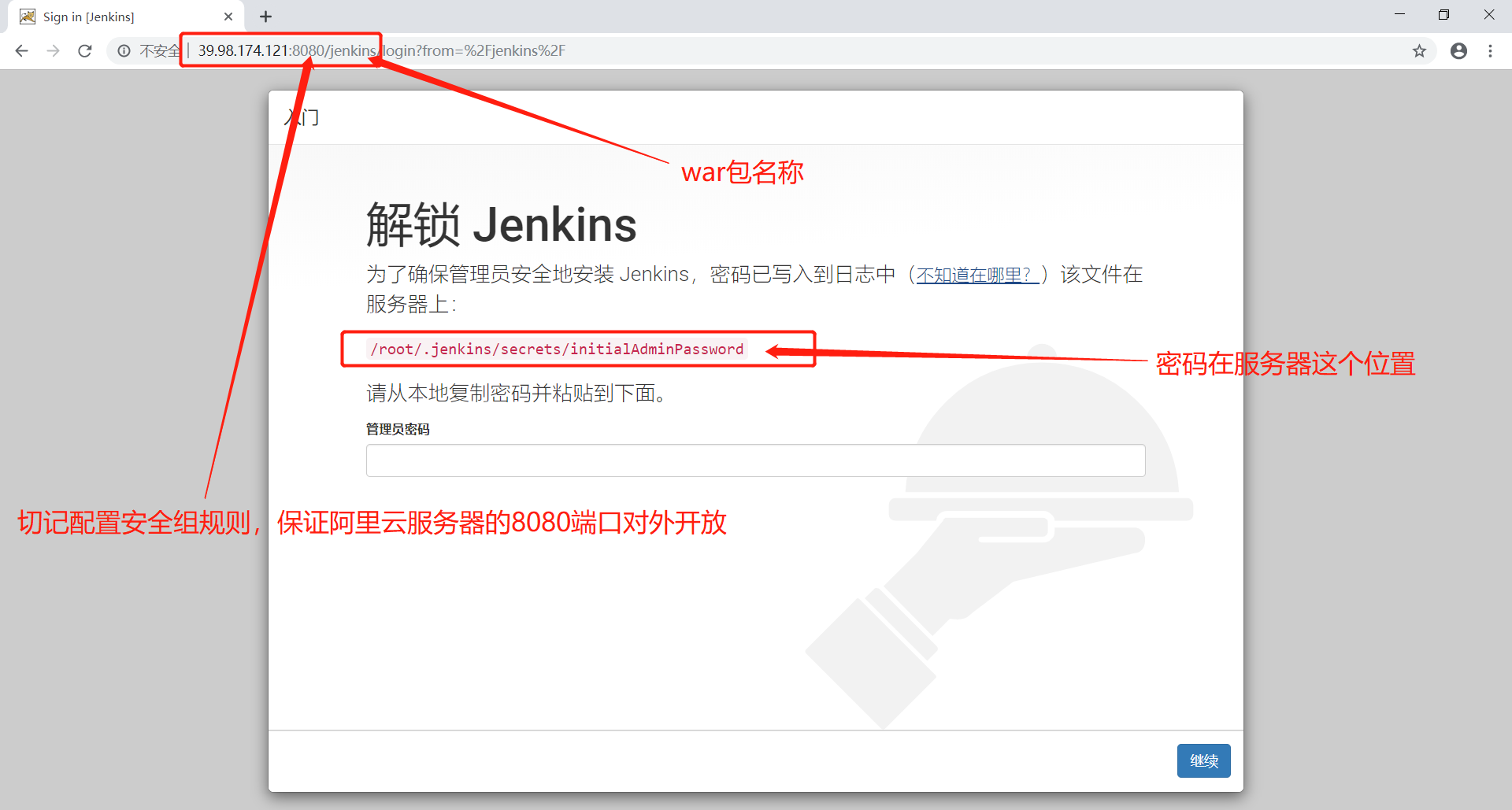Reload the Jenkins page
The height and width of the screenshot is (810, 1512).
tap(85, 51)
